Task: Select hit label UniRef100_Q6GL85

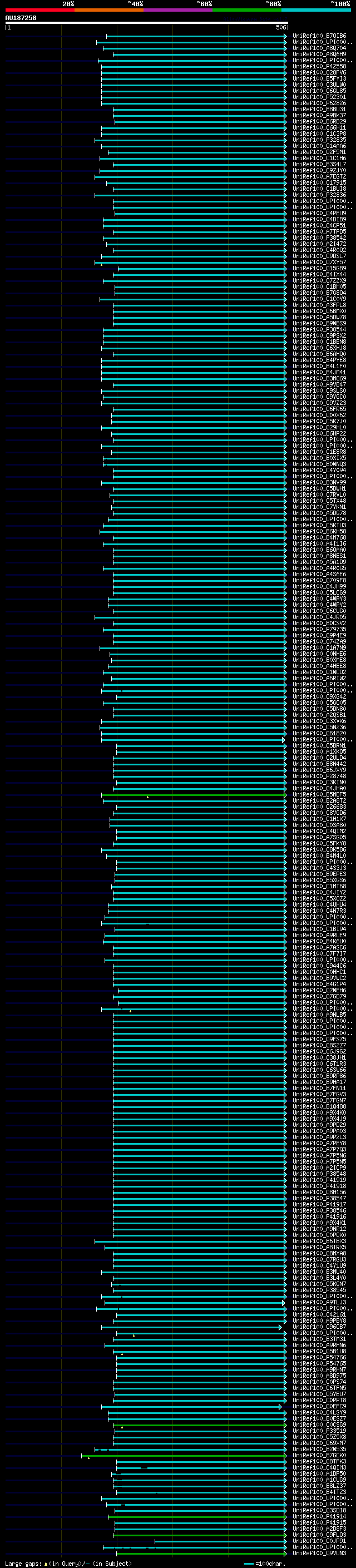Action: 319,91
